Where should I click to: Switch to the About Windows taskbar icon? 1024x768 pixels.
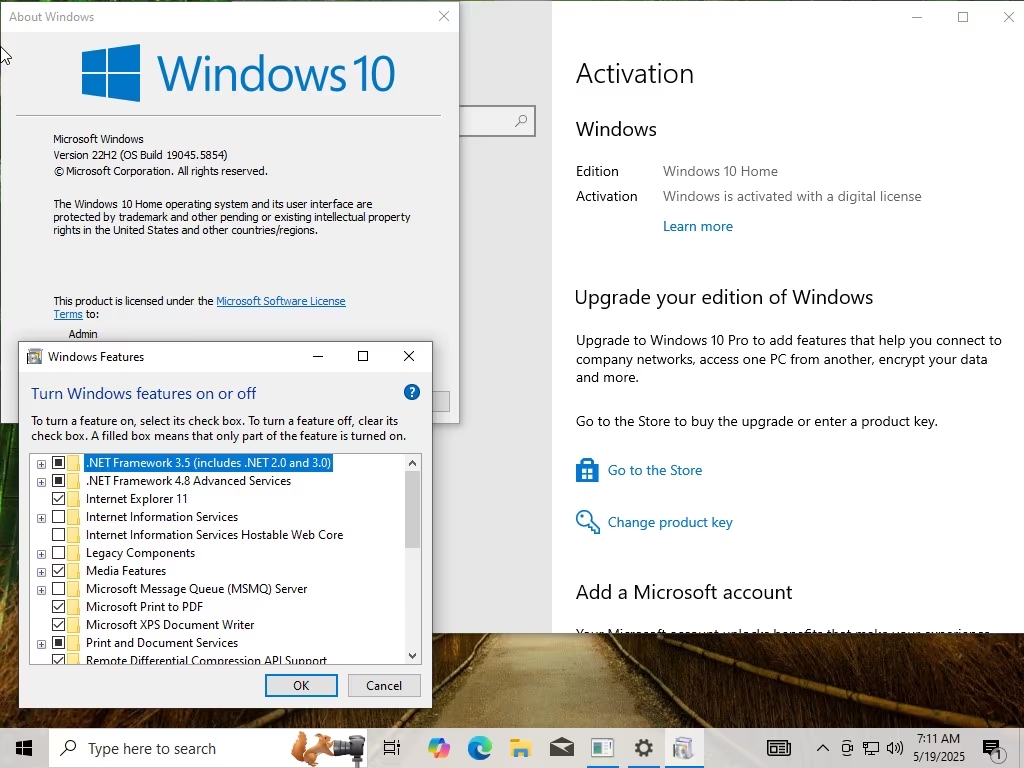click(602, 748)
